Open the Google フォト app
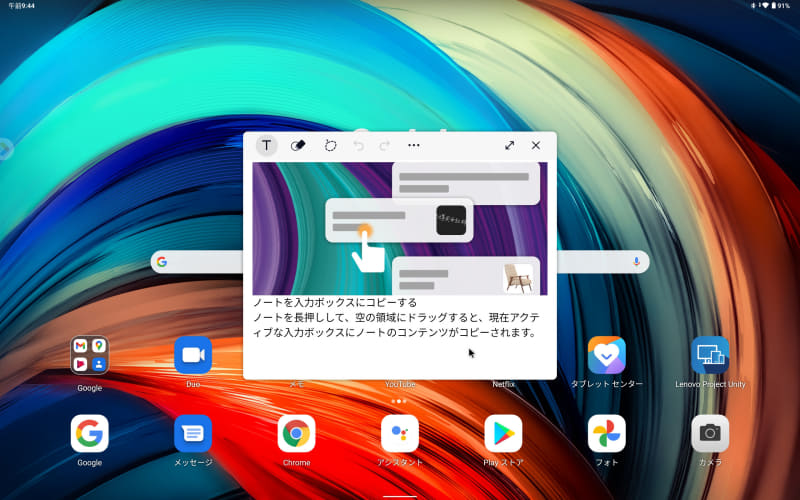 (x=607, y=434)
